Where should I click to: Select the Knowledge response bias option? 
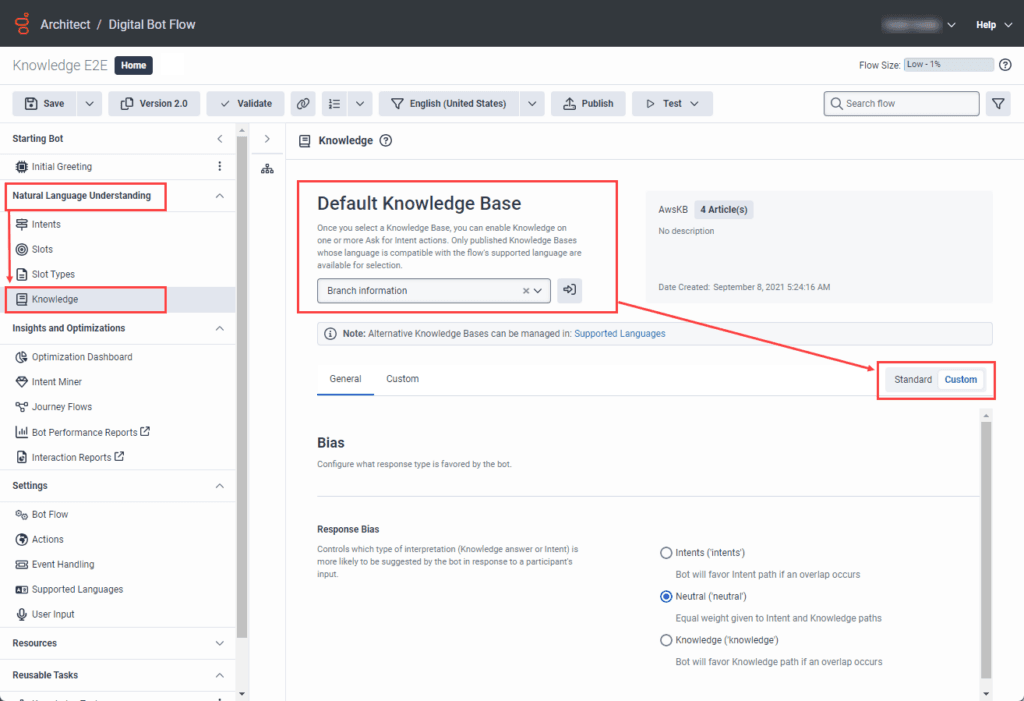tap(666, 640)
